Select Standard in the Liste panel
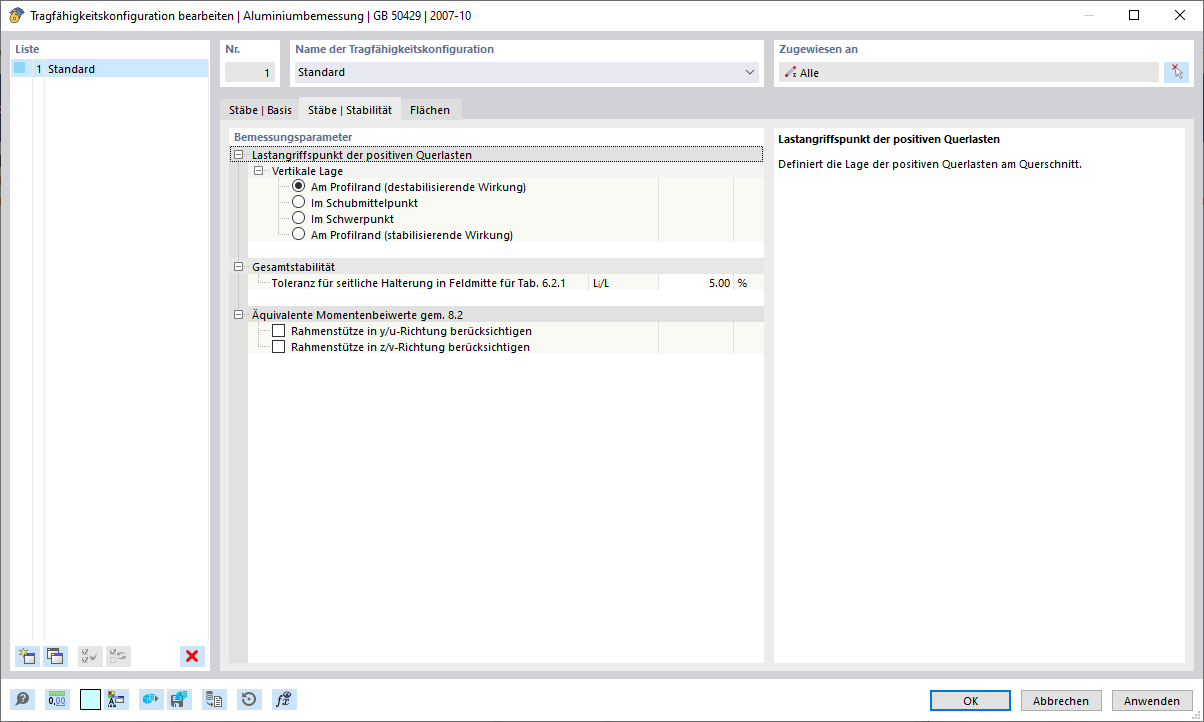The width and height of the screenshot is (1204, 722). (x=110, y=69)
